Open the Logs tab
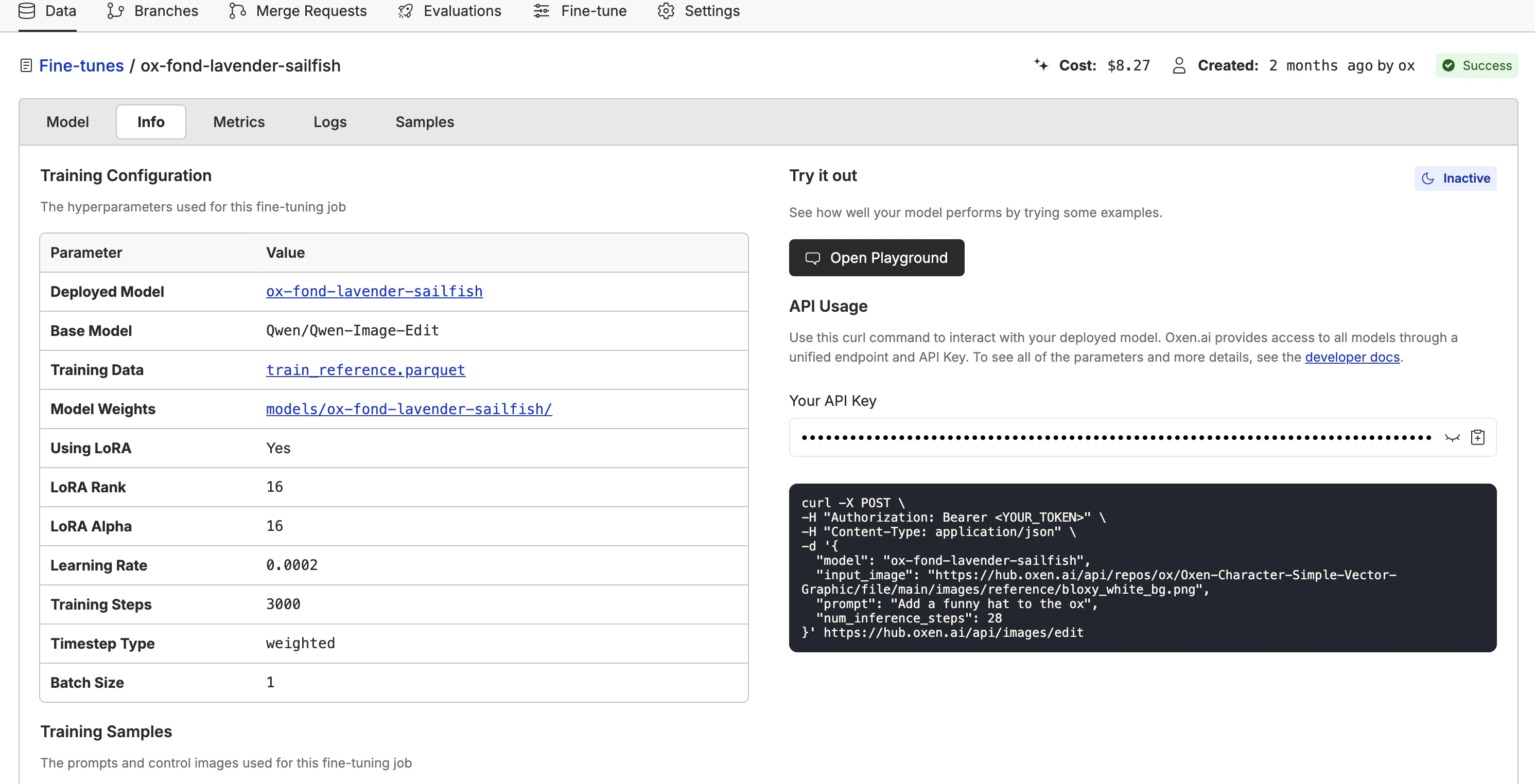 tap(329, 122)
